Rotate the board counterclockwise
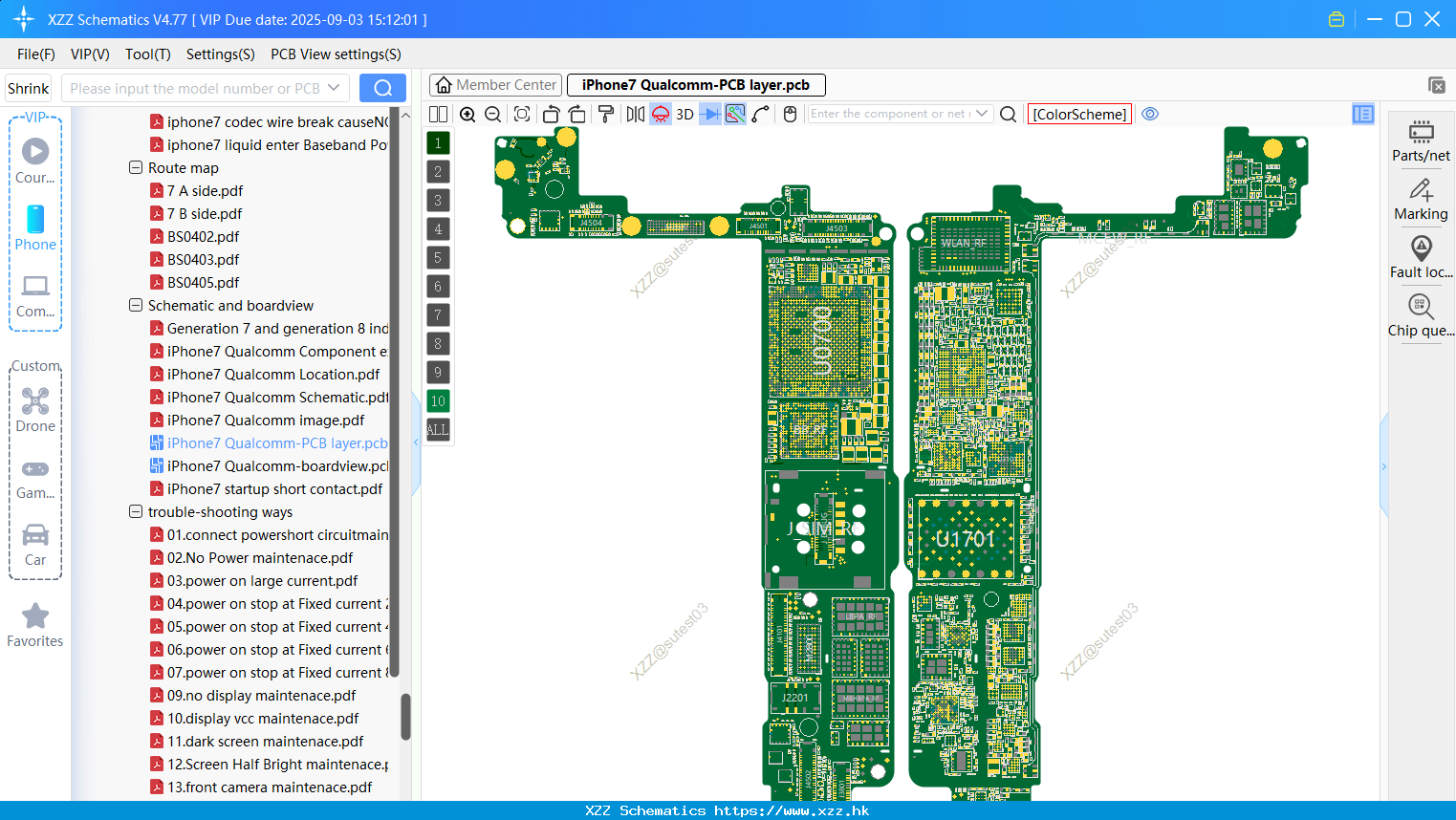Screen dimensions: 1456x820 pyautogui.click(x=551, y=114)
